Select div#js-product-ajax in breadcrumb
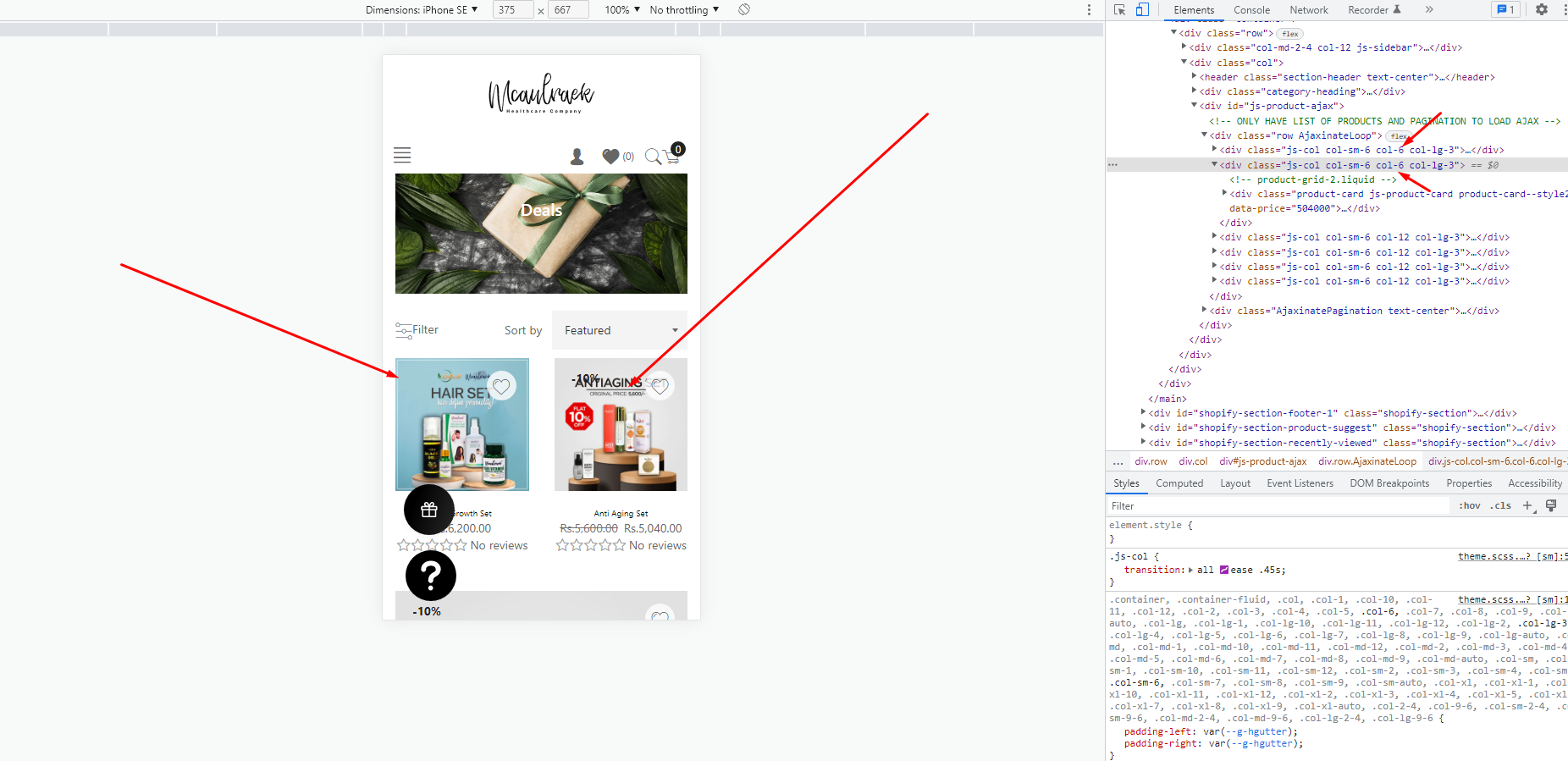 (x=1263, y=461)
